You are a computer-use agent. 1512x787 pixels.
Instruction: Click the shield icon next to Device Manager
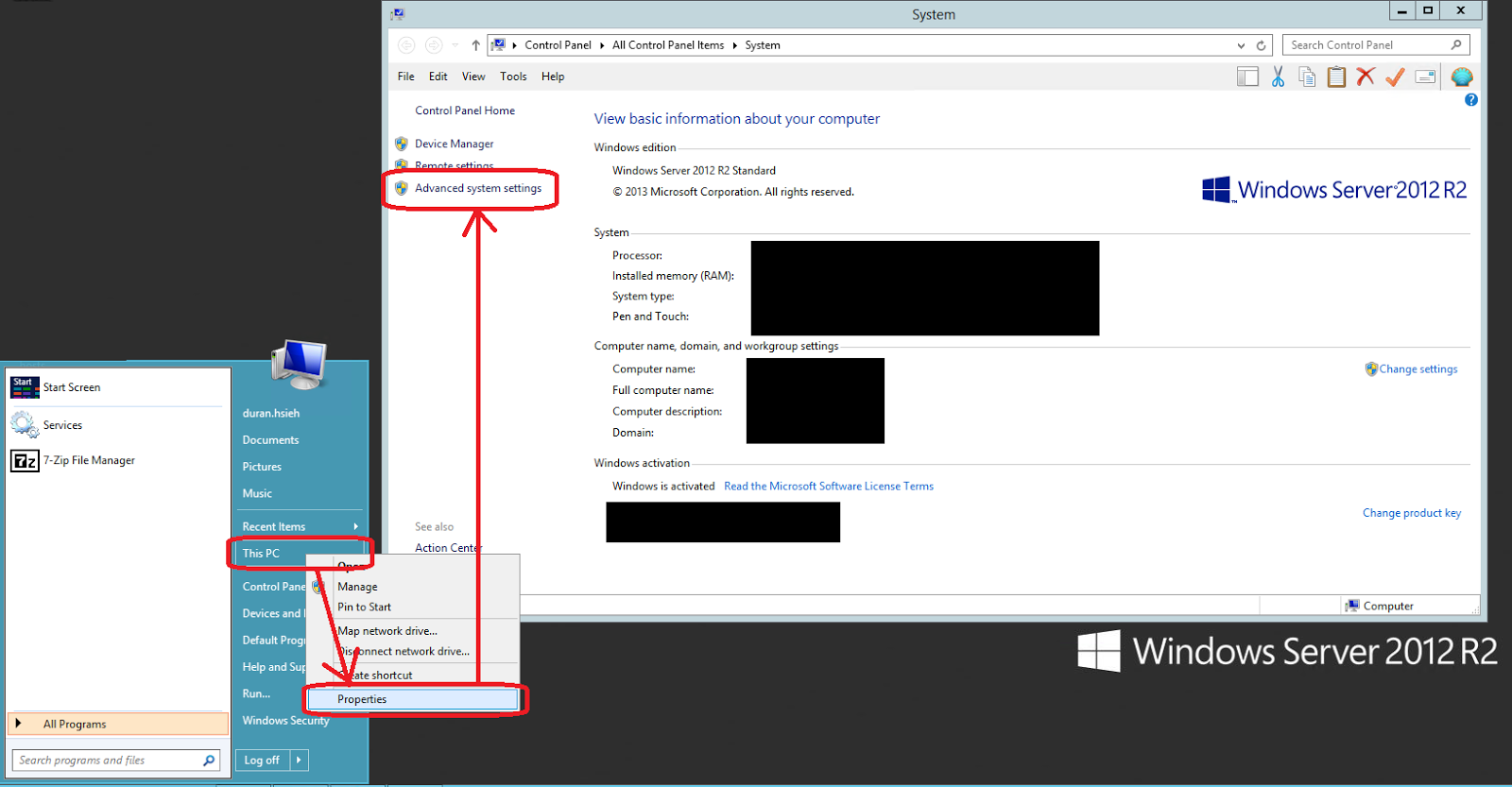[402, 144]
